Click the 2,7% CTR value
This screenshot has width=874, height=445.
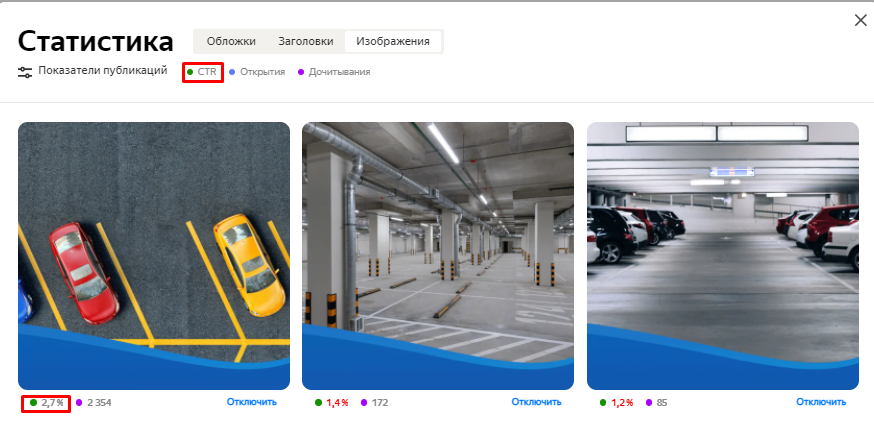coord(52,403)
